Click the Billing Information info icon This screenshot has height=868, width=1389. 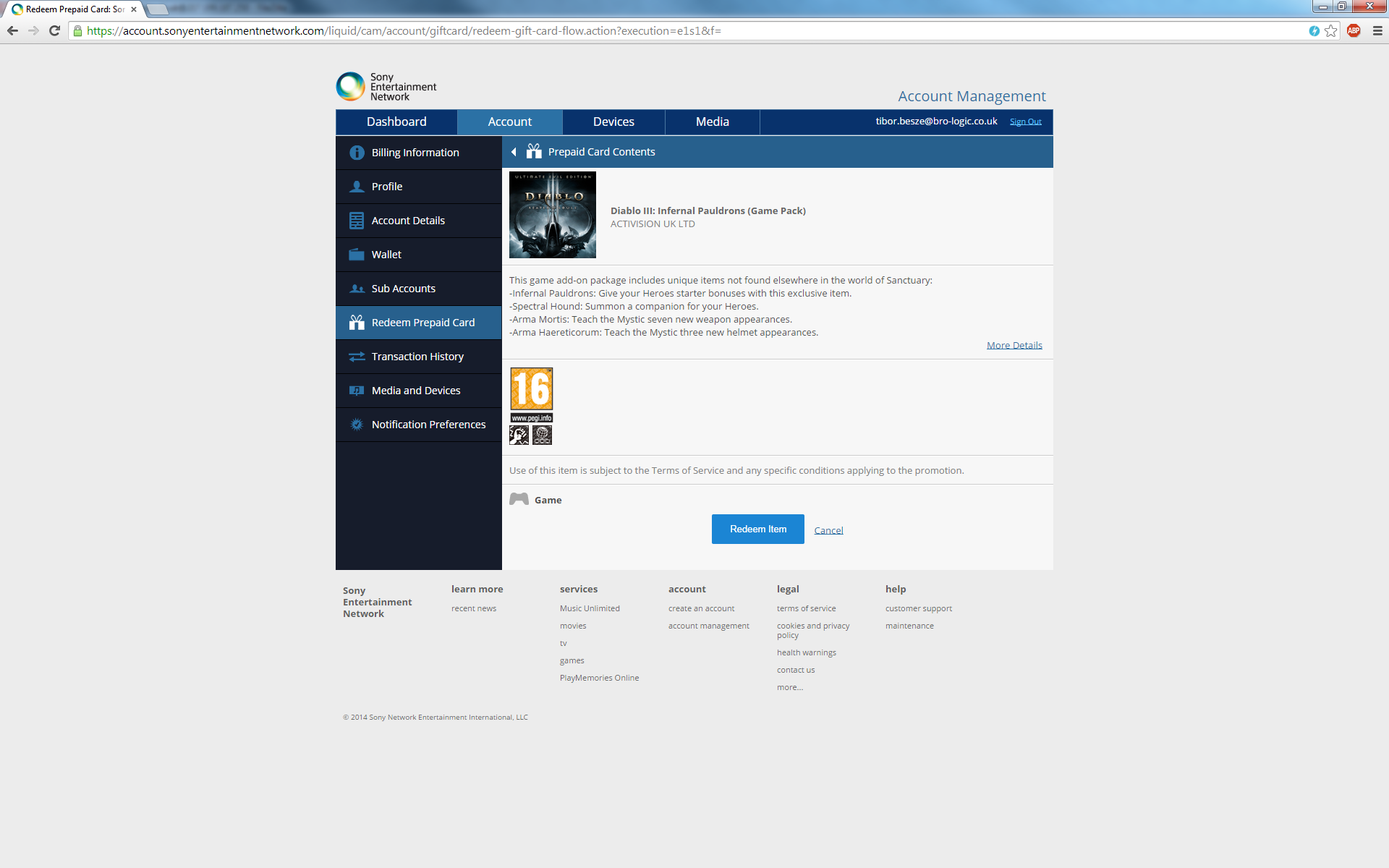tap(357, 153)
